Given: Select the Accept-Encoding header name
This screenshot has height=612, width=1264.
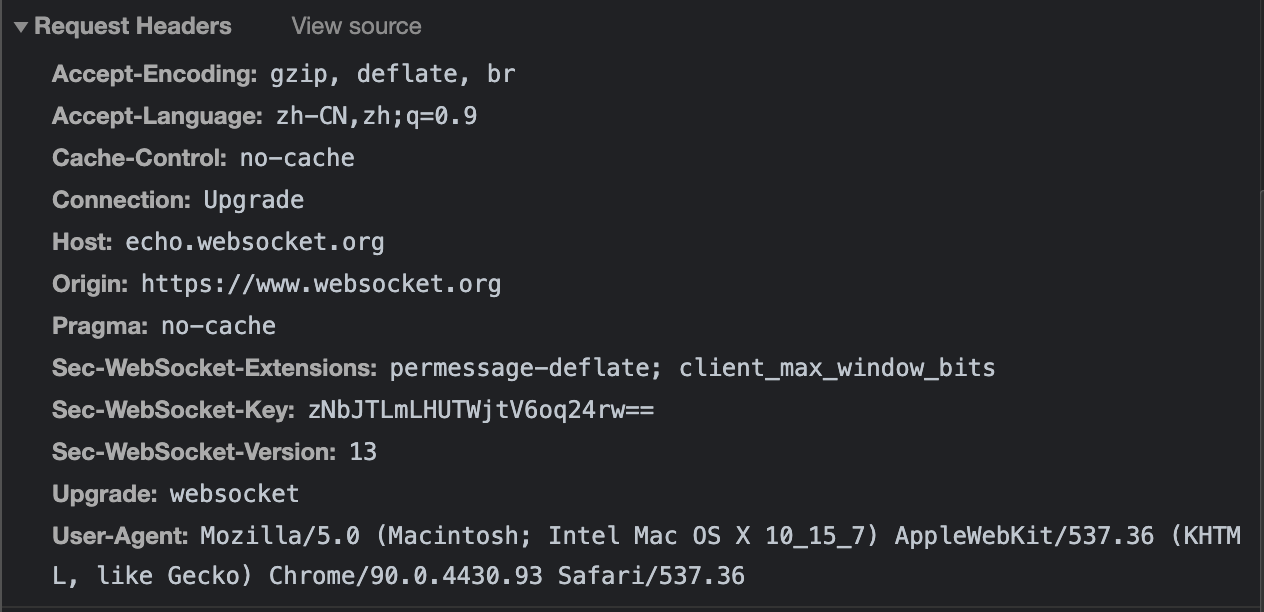Looking at the screenshot, I should [x=155, y=74].
